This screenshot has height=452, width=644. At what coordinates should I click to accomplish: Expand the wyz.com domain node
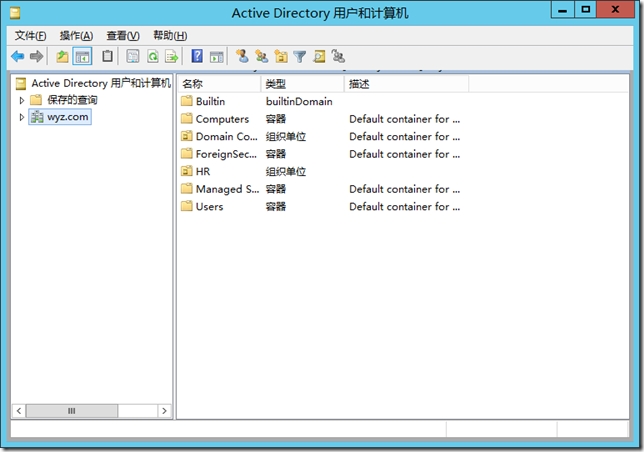[x=22, y=117]
